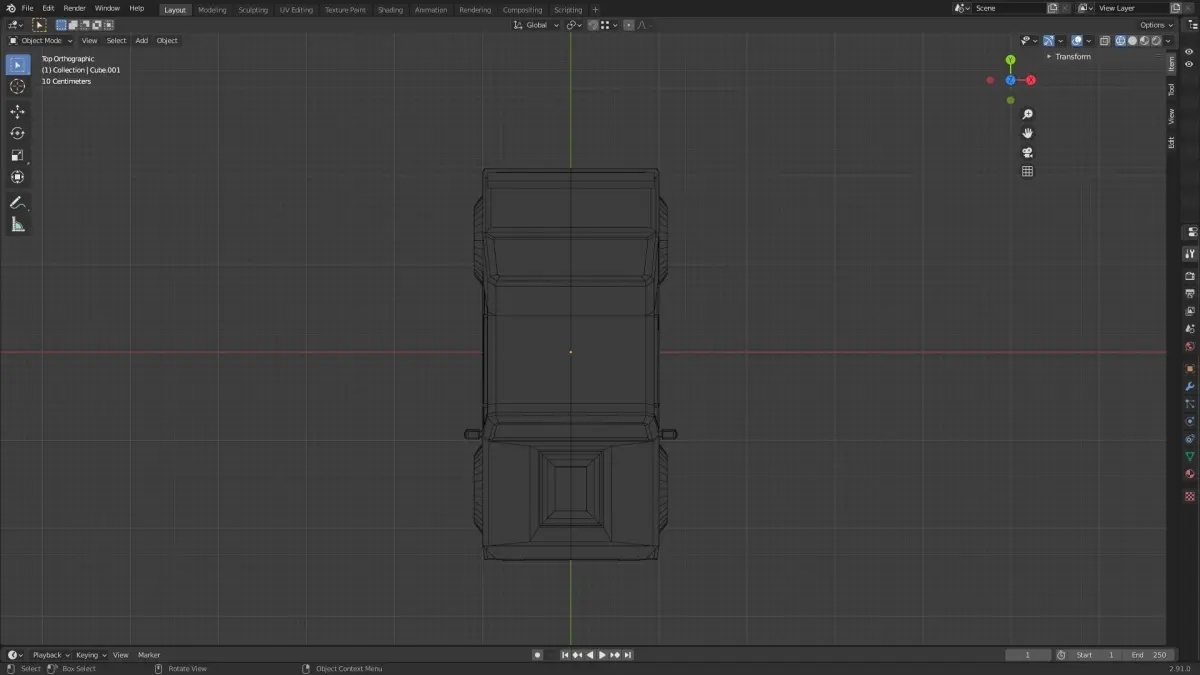Activate the Measure tool
The width and height of the screenshot is (1200, 675).
(17, 225)
